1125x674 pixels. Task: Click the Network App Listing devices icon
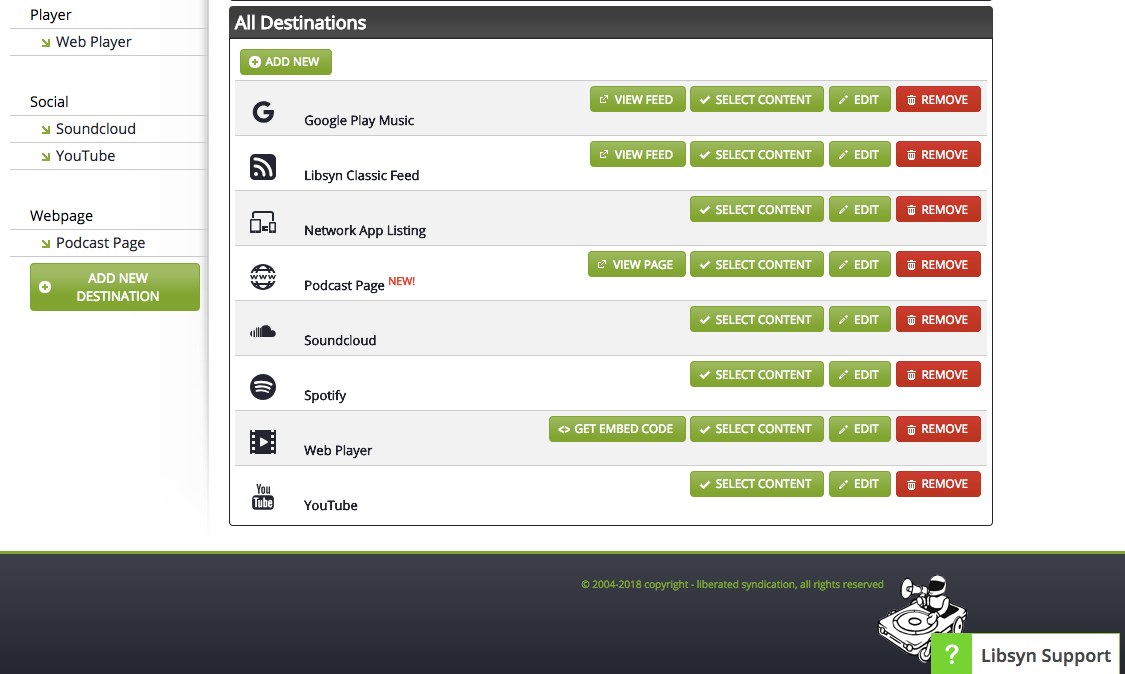point(263,223)
